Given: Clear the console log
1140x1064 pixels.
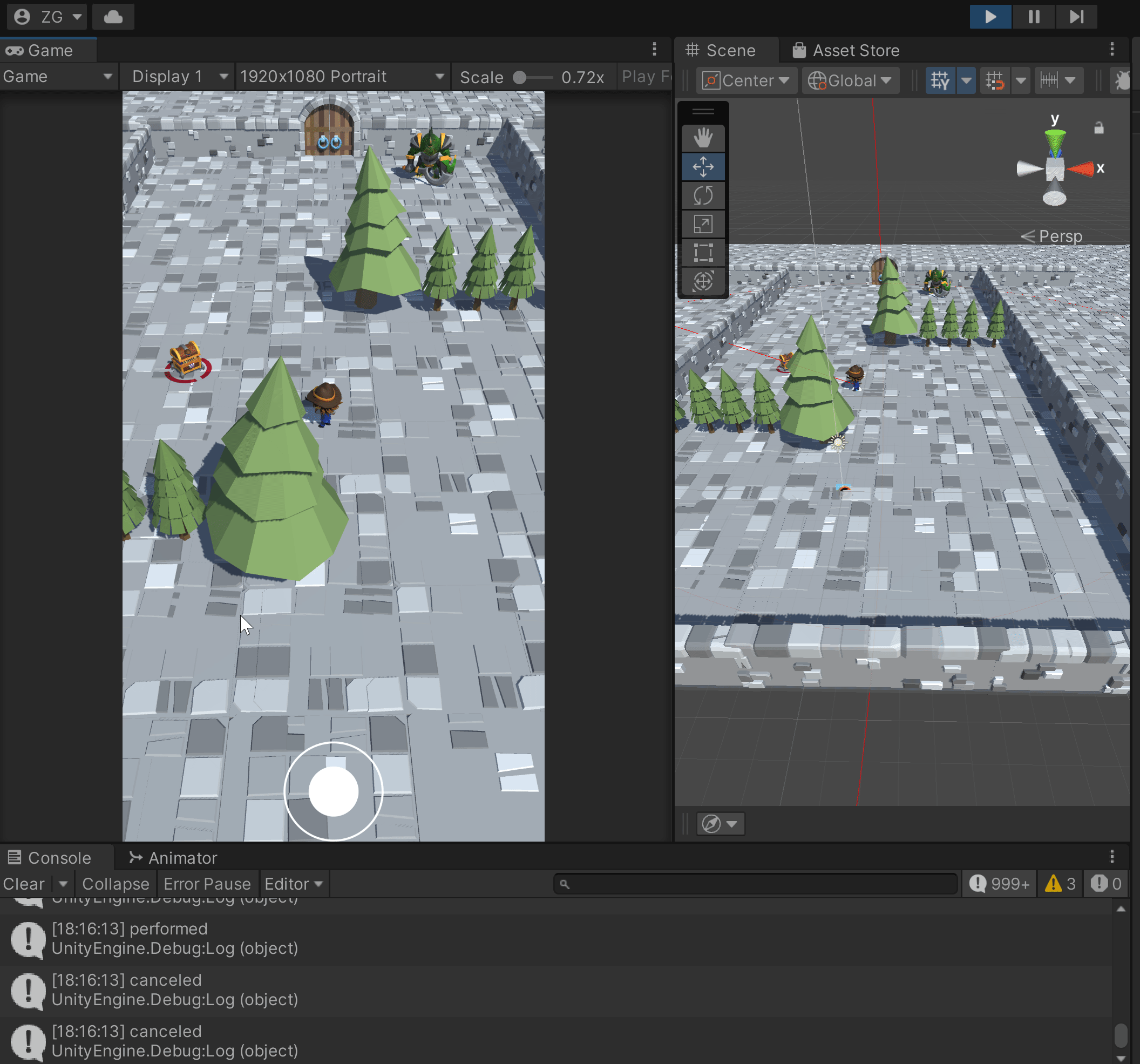Looking at the screenshot, I should coord(24,884).
